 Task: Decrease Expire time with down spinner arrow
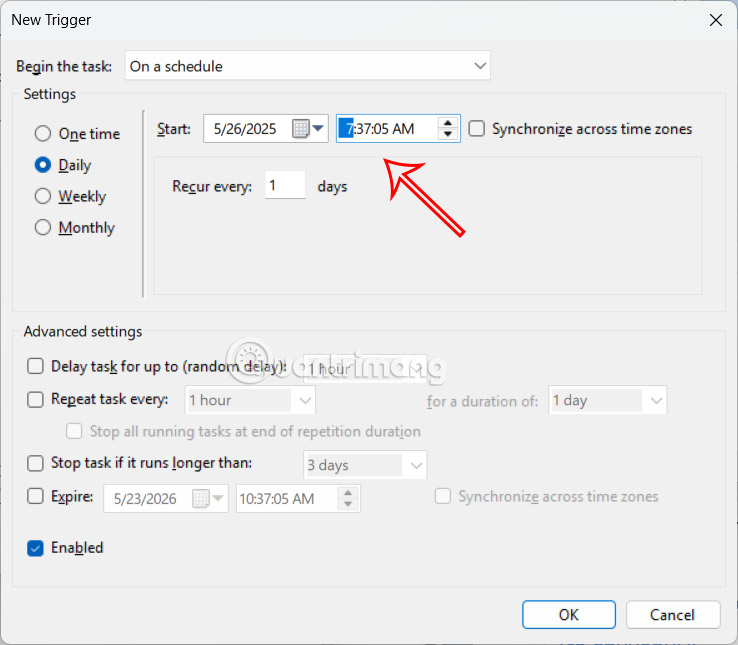coord(348,504)
